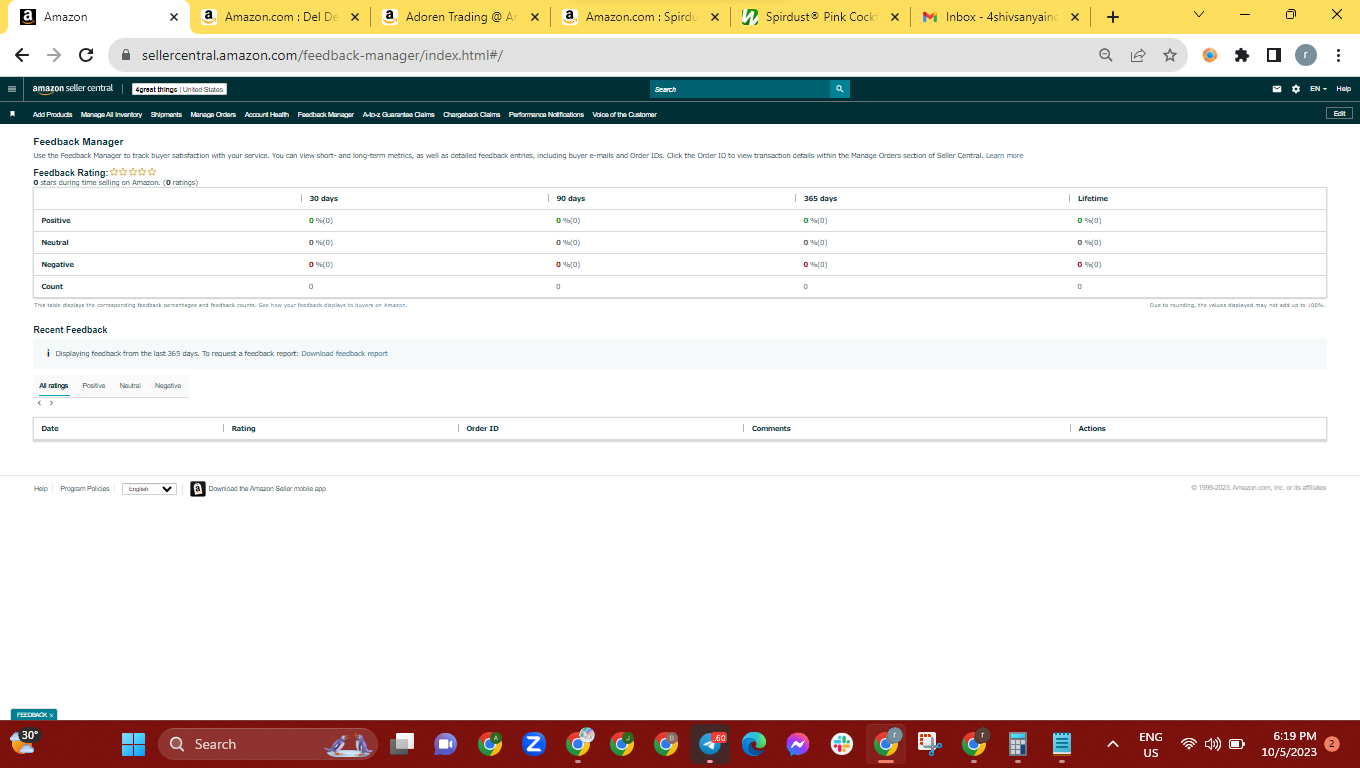
Task: Switch to the Adoren Trading browser tab
Action: 460,17
